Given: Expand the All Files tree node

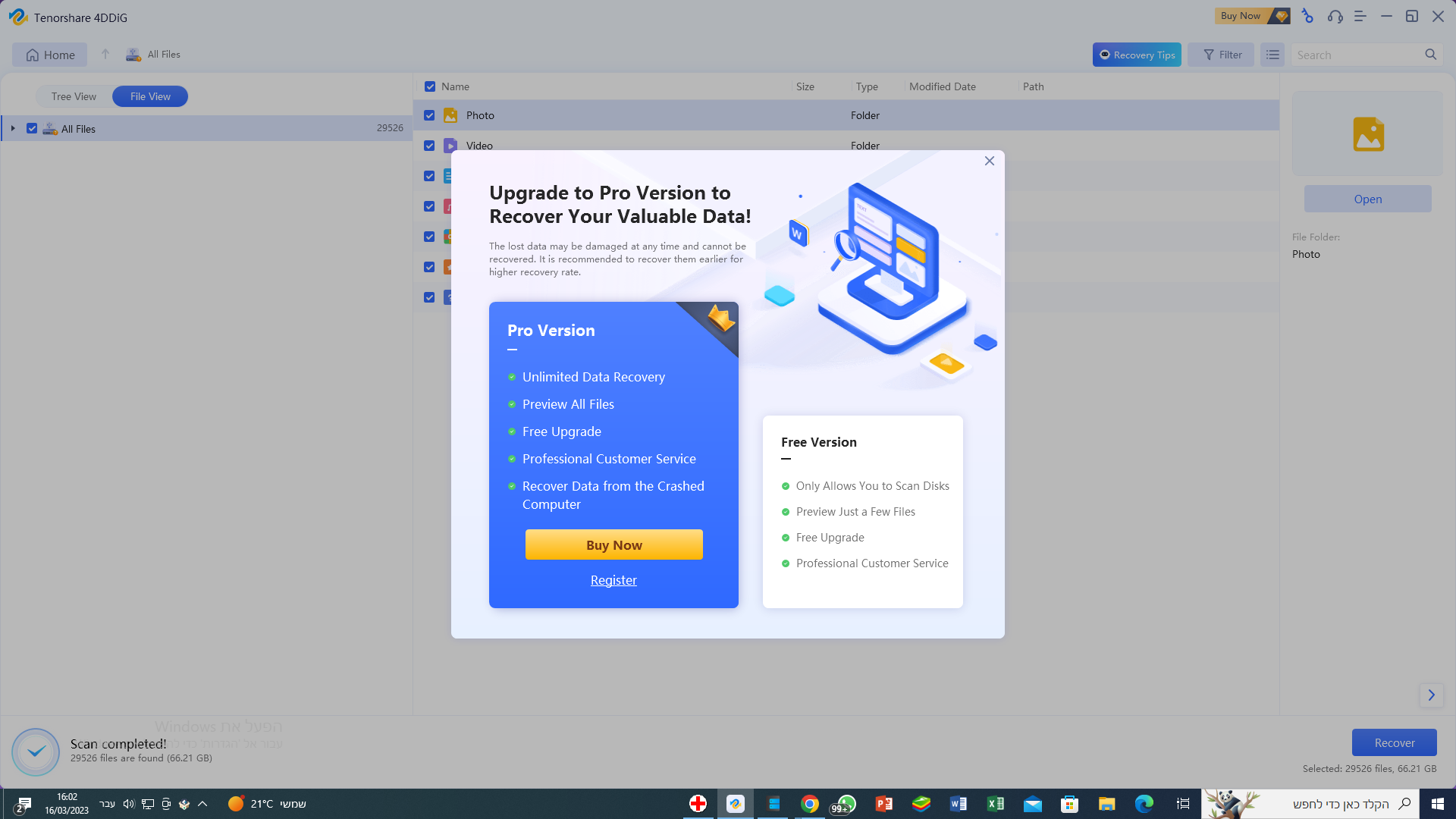Looking at the screenshot, I should (13, 128).
